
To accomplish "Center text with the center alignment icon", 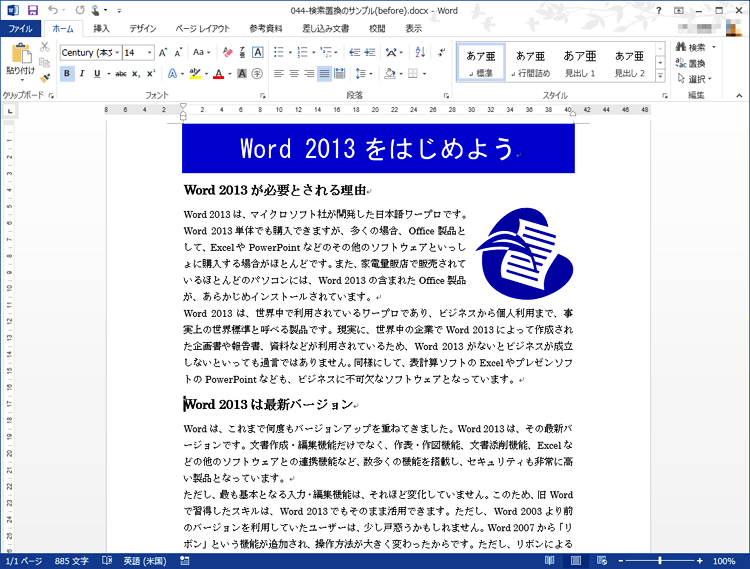I will coord(294,74).
